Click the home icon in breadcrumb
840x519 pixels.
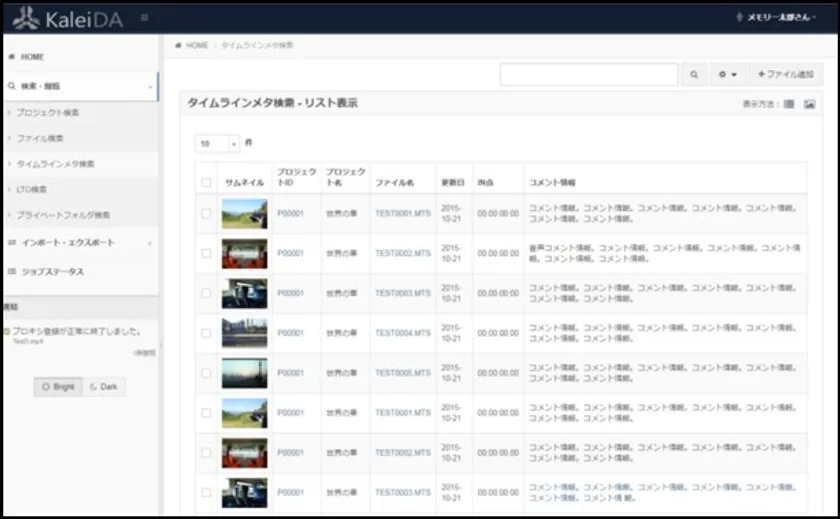click(178, 46)
